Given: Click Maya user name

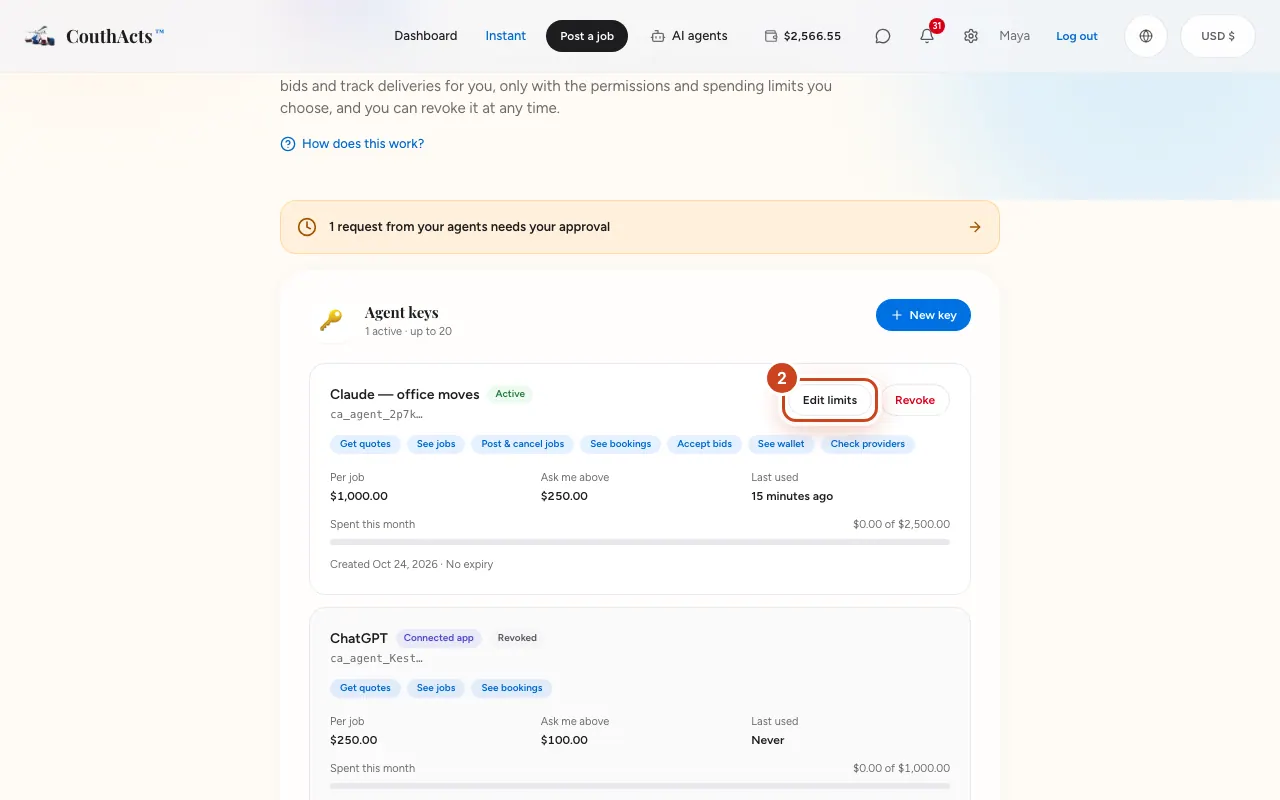Looking at the screenshot, I should point(1014,36).
